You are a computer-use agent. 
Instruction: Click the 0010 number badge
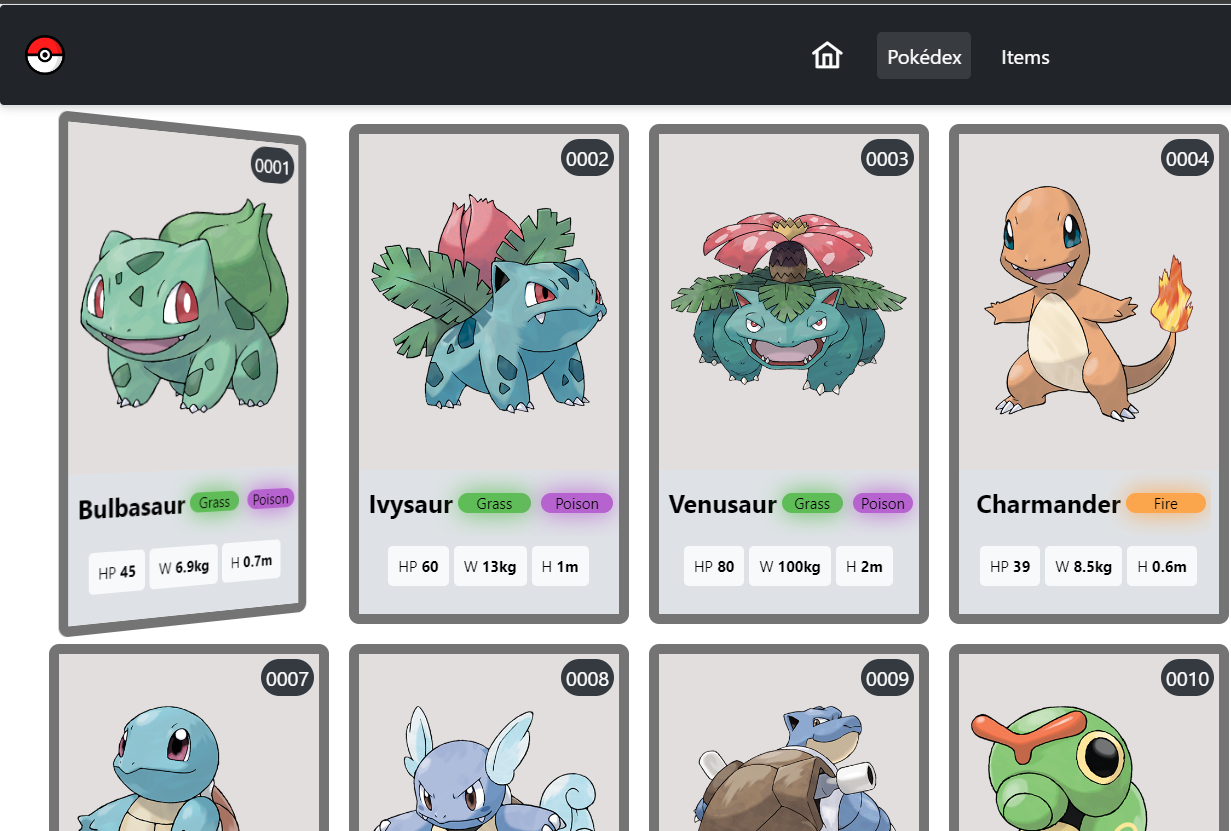1187,678
